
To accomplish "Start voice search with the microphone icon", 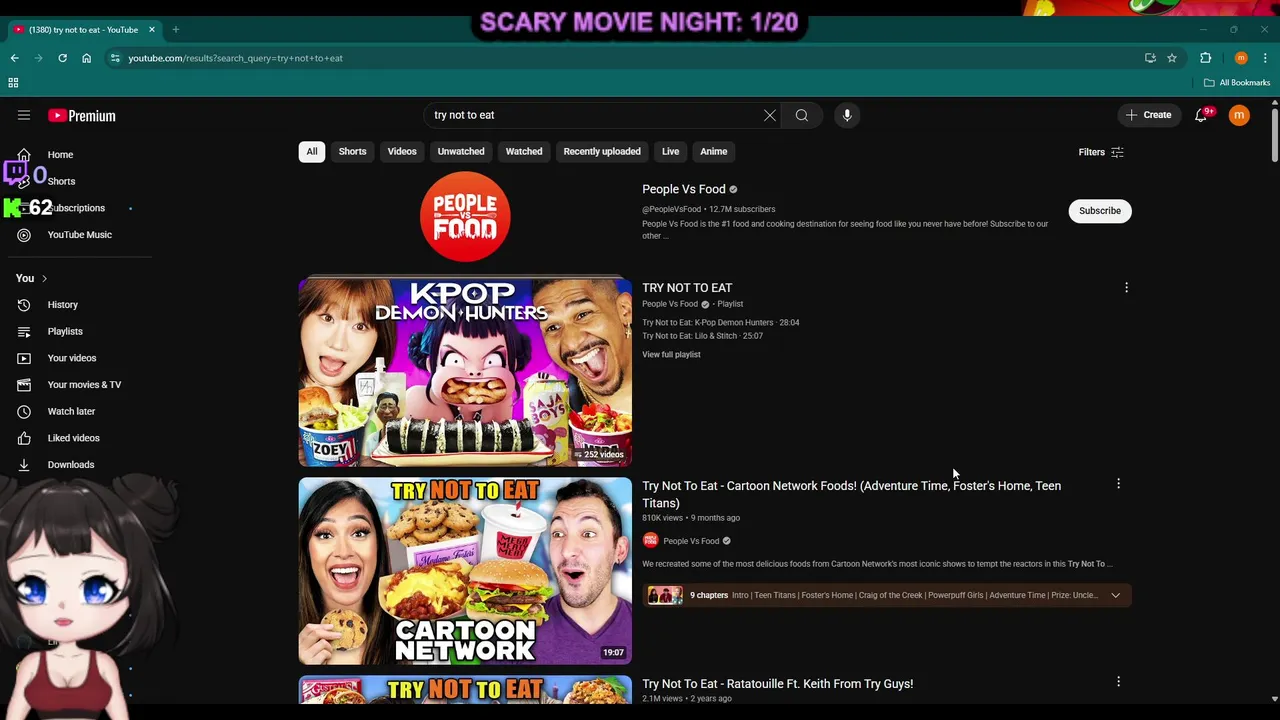I will [x=847, y=115].
